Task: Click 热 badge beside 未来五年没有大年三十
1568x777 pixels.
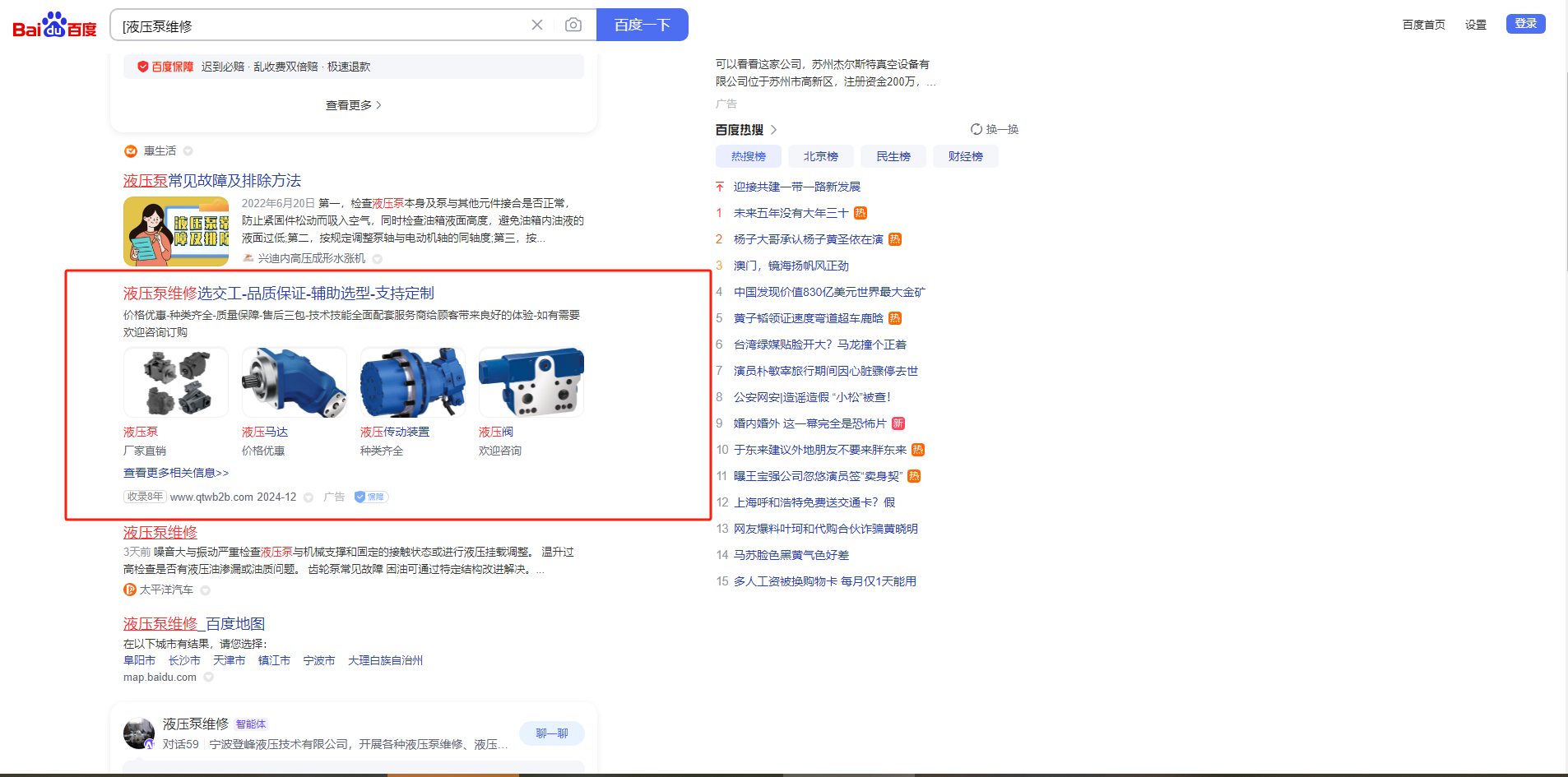Action: [x=861, y=213]
